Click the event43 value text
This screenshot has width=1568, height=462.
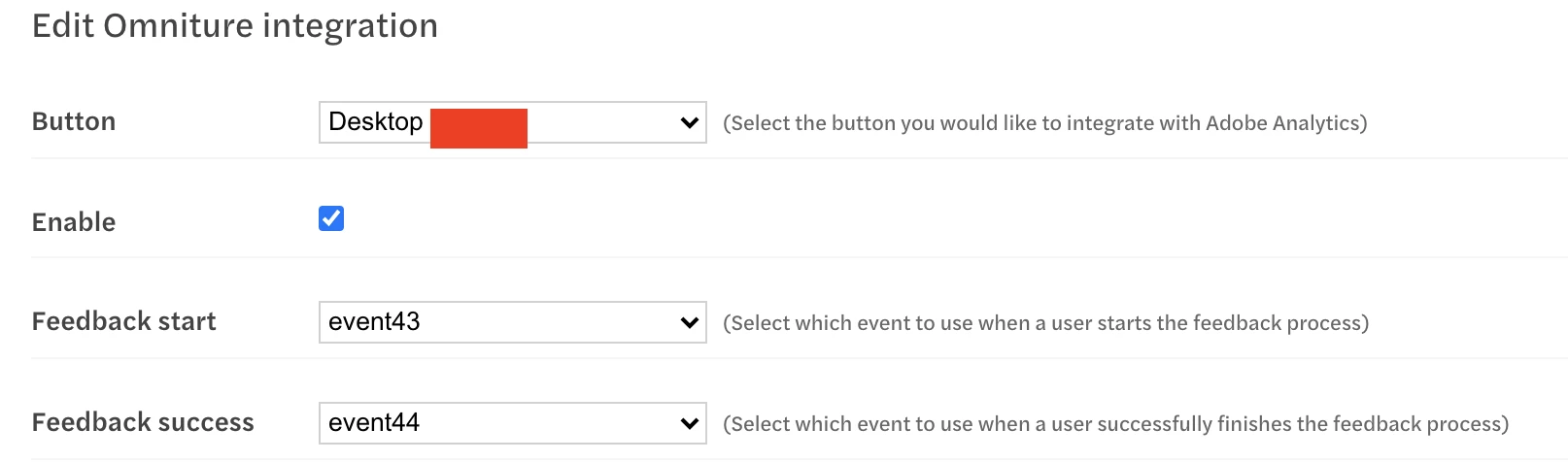tap(374, 322)
